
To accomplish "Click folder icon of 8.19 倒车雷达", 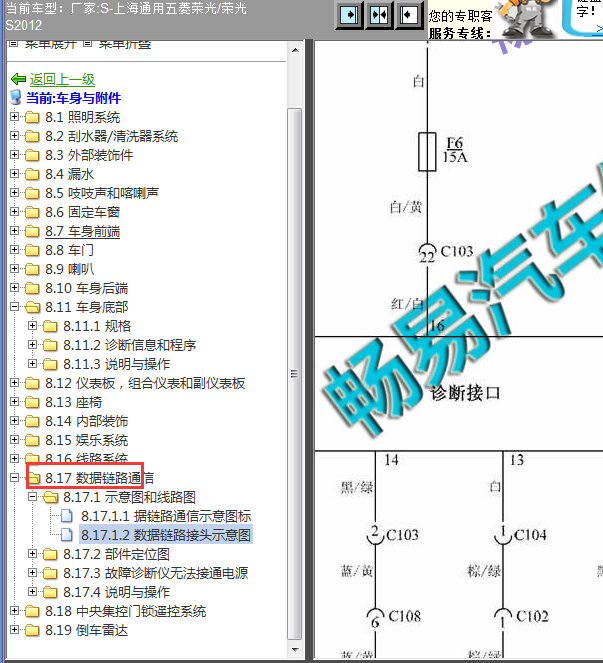I will pyautogui.click(x=32, y=630).
